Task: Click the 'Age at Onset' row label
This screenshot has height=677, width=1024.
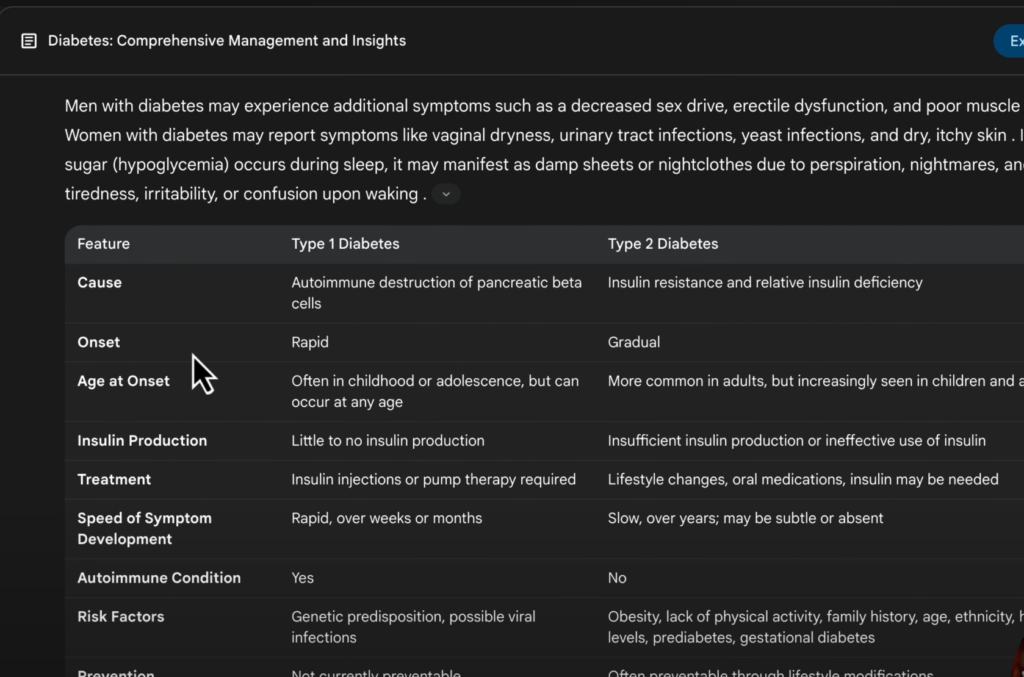Action: tap(123, 381)
